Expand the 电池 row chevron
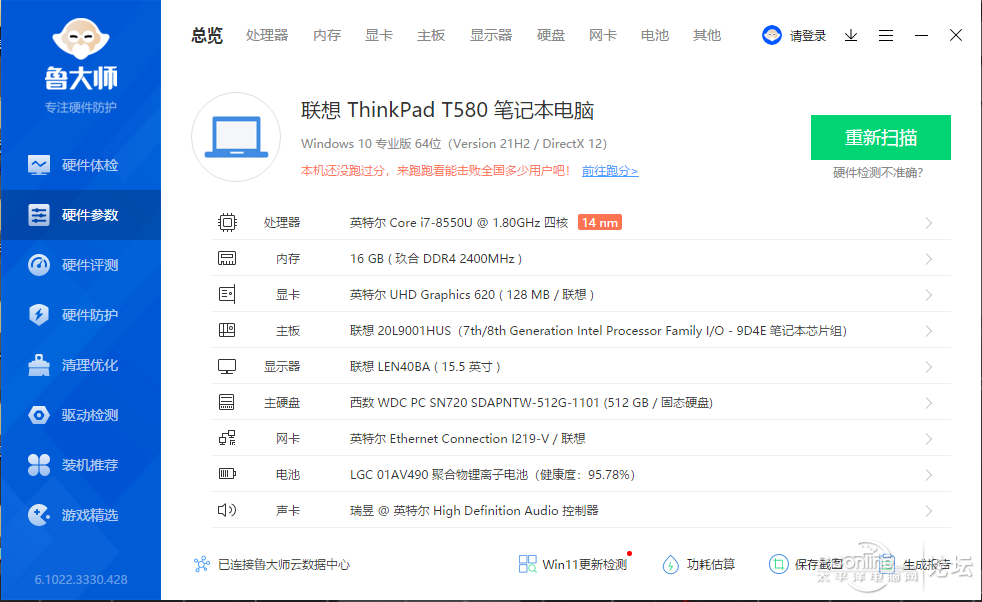 [x=929, y=475]
